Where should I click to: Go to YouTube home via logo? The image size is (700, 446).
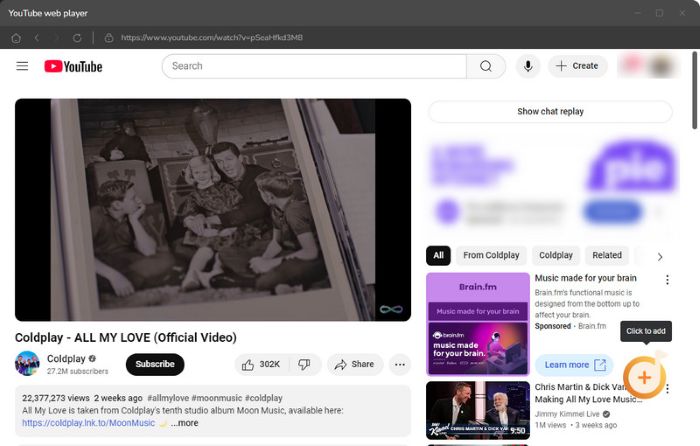pos(73,67)
